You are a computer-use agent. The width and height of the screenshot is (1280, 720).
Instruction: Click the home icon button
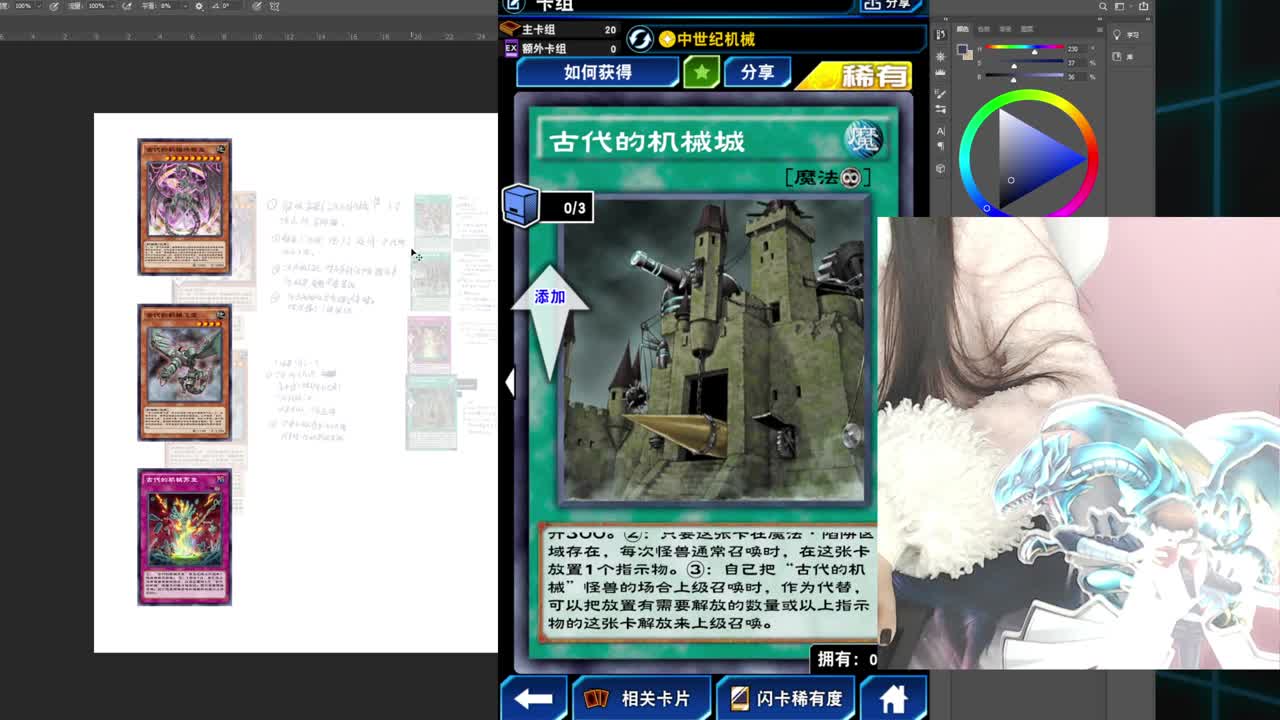pos(893,698)
